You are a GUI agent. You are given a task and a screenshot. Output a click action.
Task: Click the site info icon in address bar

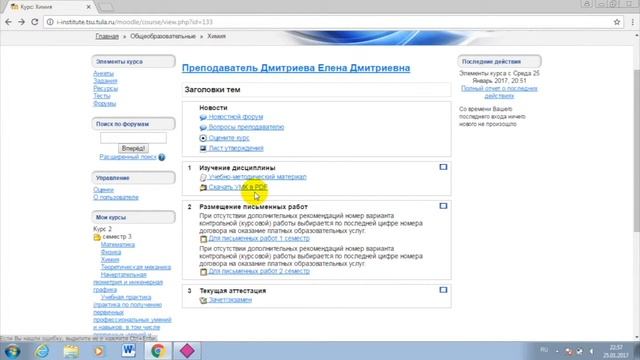pyautogui.click(x=50, y=22)
